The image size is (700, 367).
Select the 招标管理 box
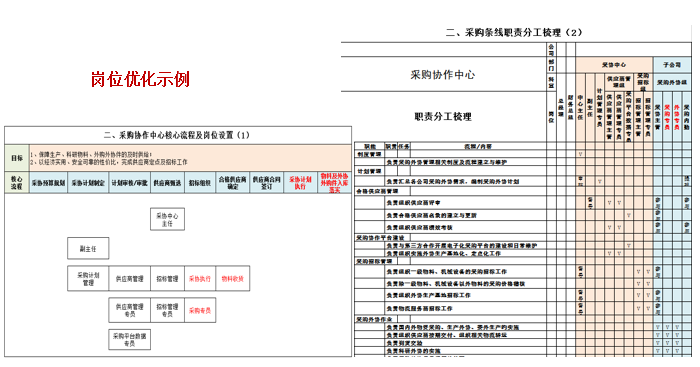click(x=167, y=279)
